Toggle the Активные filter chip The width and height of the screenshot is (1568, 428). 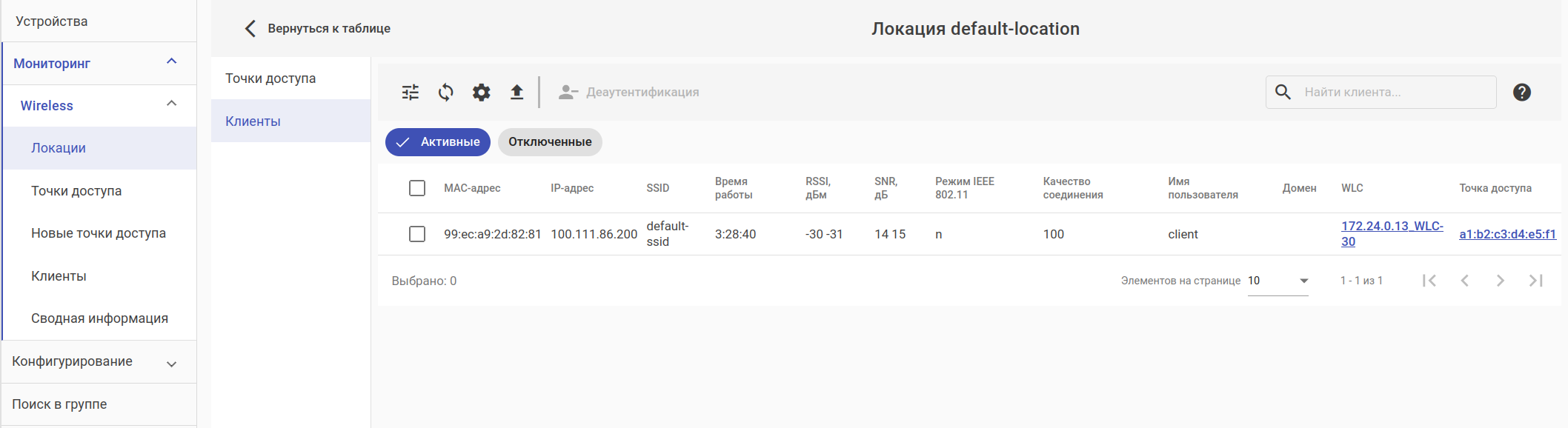coord(438,141)
